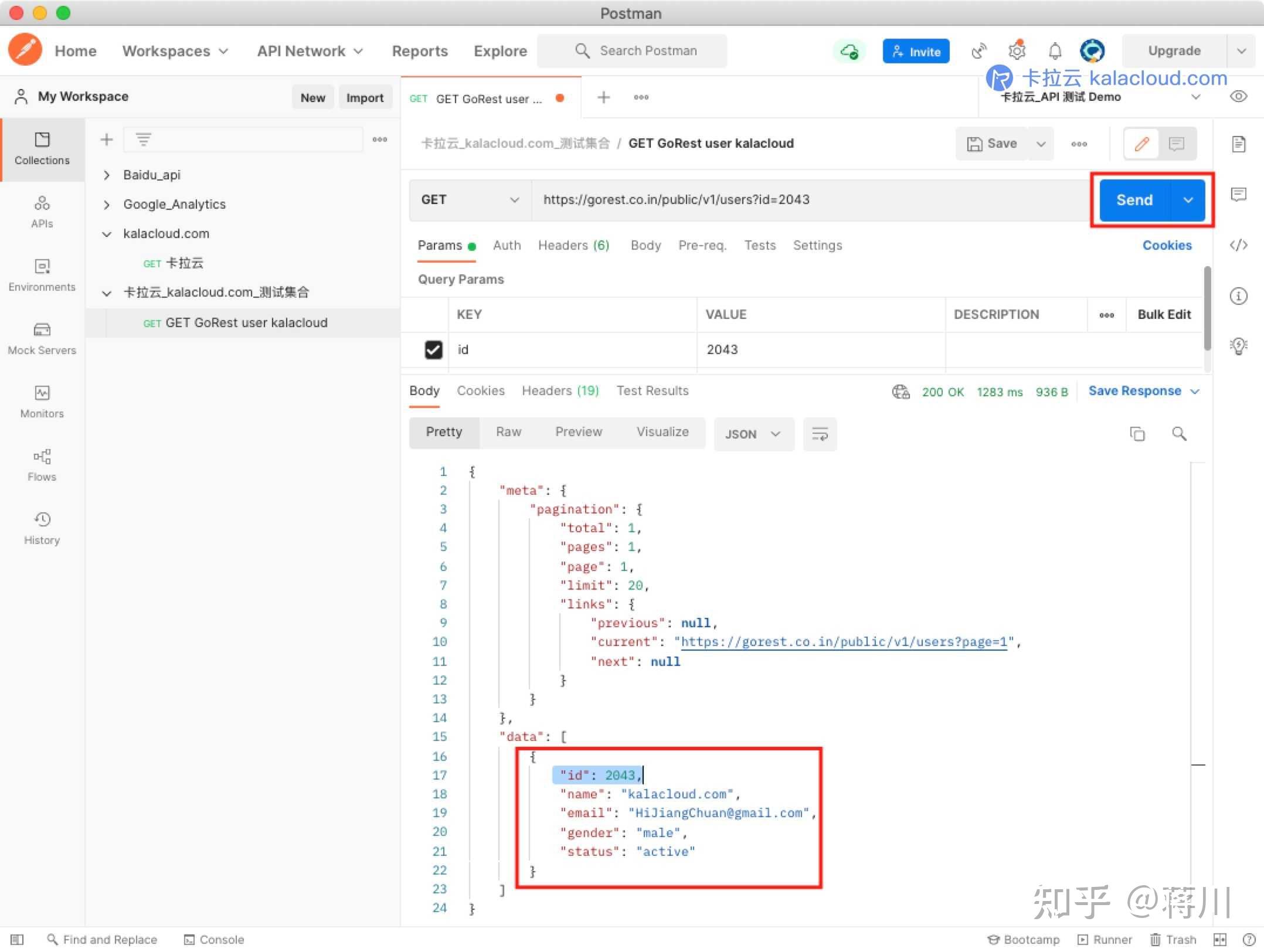1264x952 pixels.
Task: Collapse the kalacloud.com collection
Action: [x=107, y=233]
